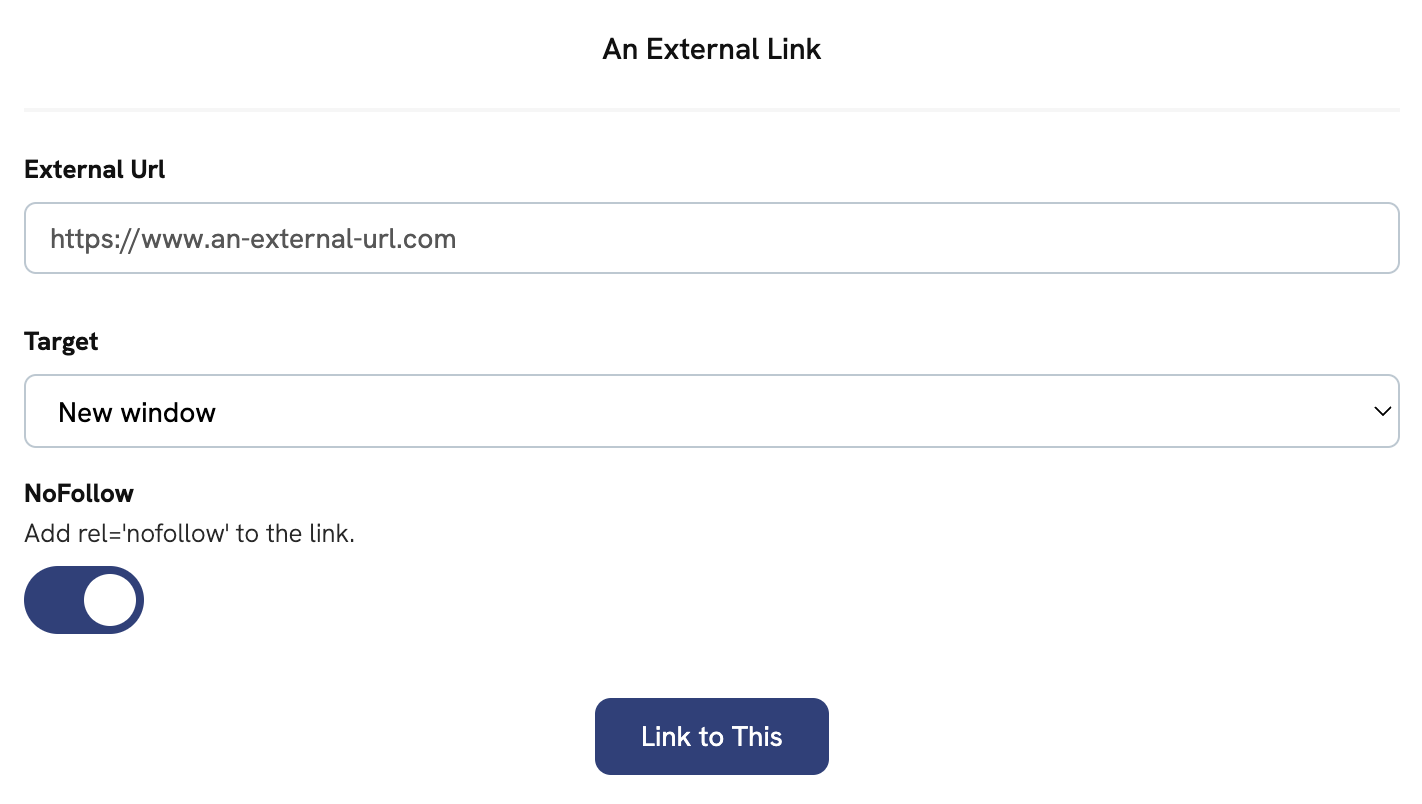Click the External Url input field
Screen dimensions: 1422x804
(711, 239)
